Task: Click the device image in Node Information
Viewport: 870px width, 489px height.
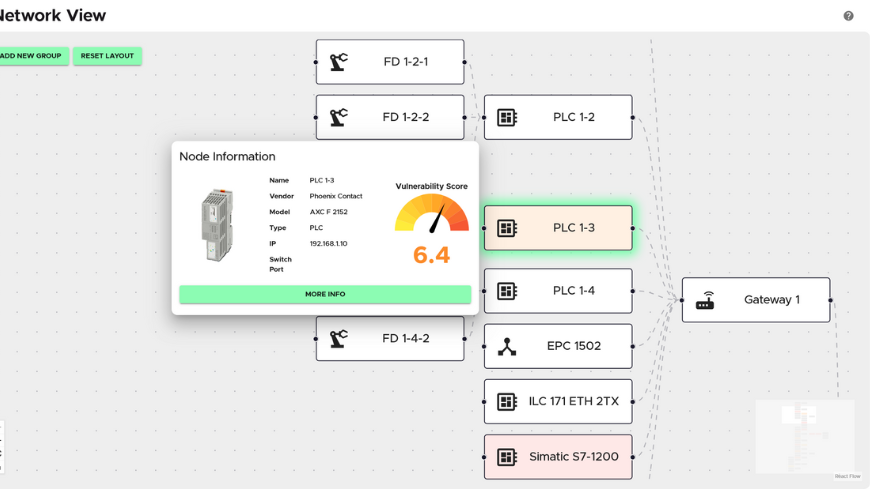Action: point(217,226)
